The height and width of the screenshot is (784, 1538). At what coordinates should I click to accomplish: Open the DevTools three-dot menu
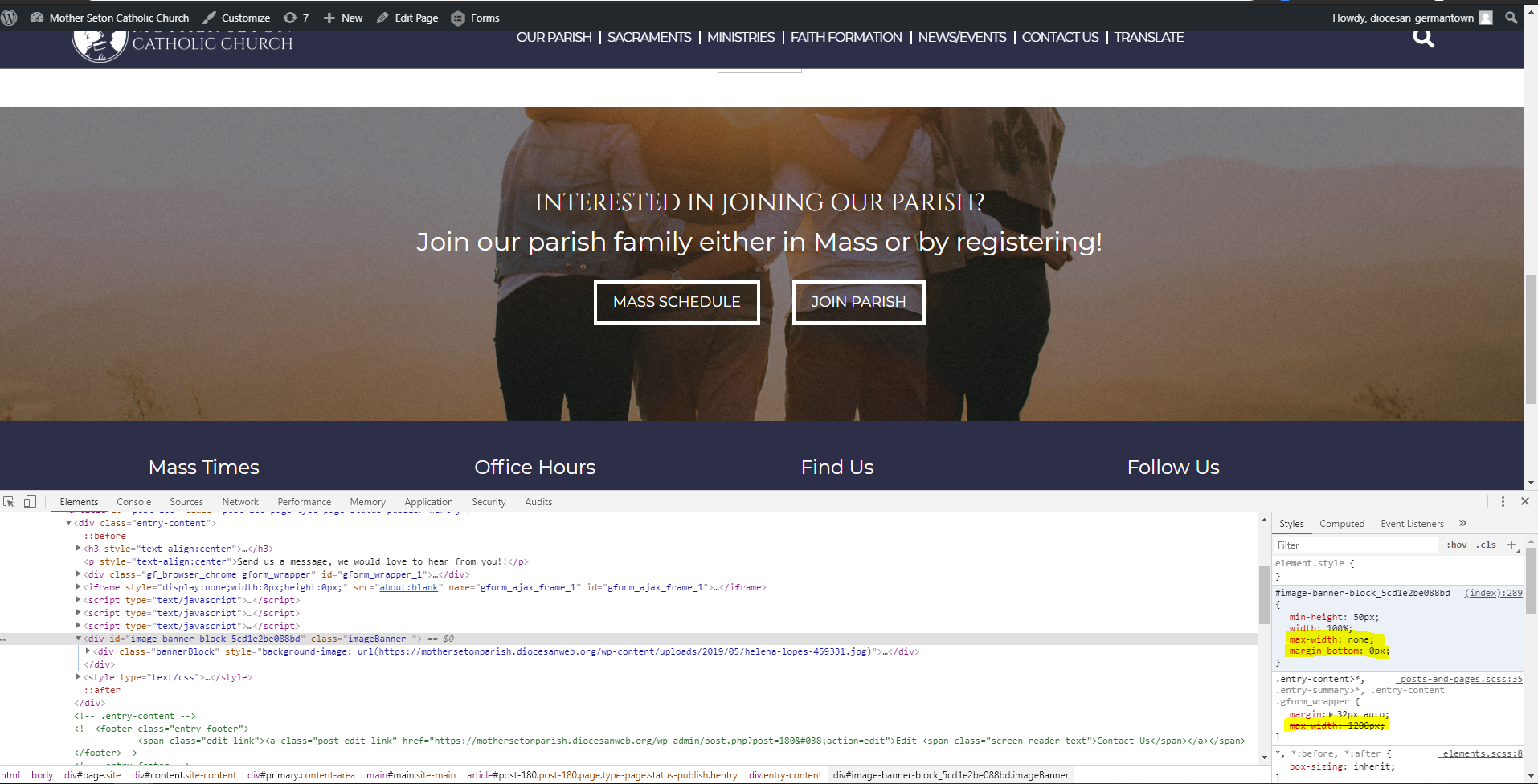[x=1503, y=501]
